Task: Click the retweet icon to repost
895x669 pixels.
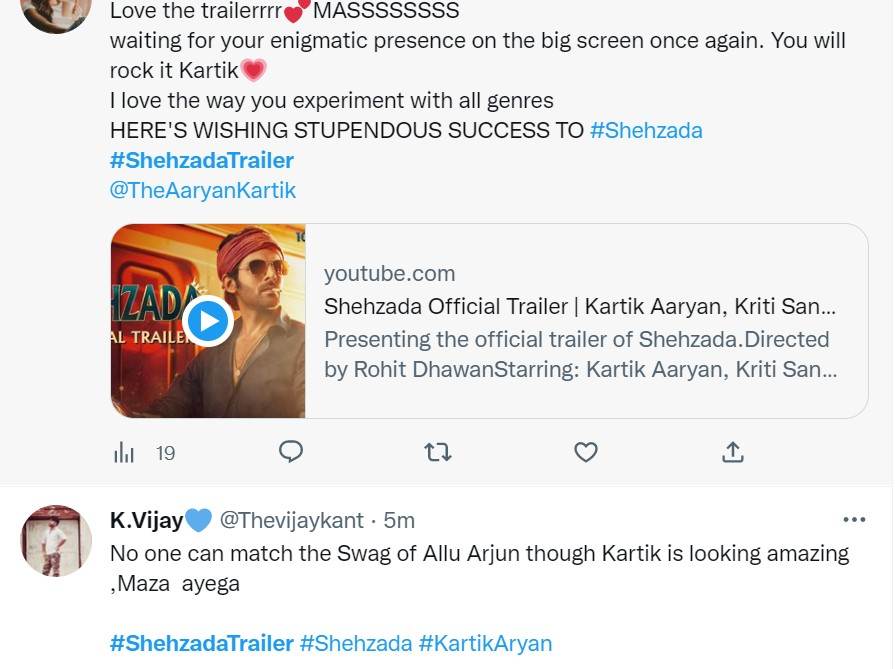Action: (x=438, y=452)
